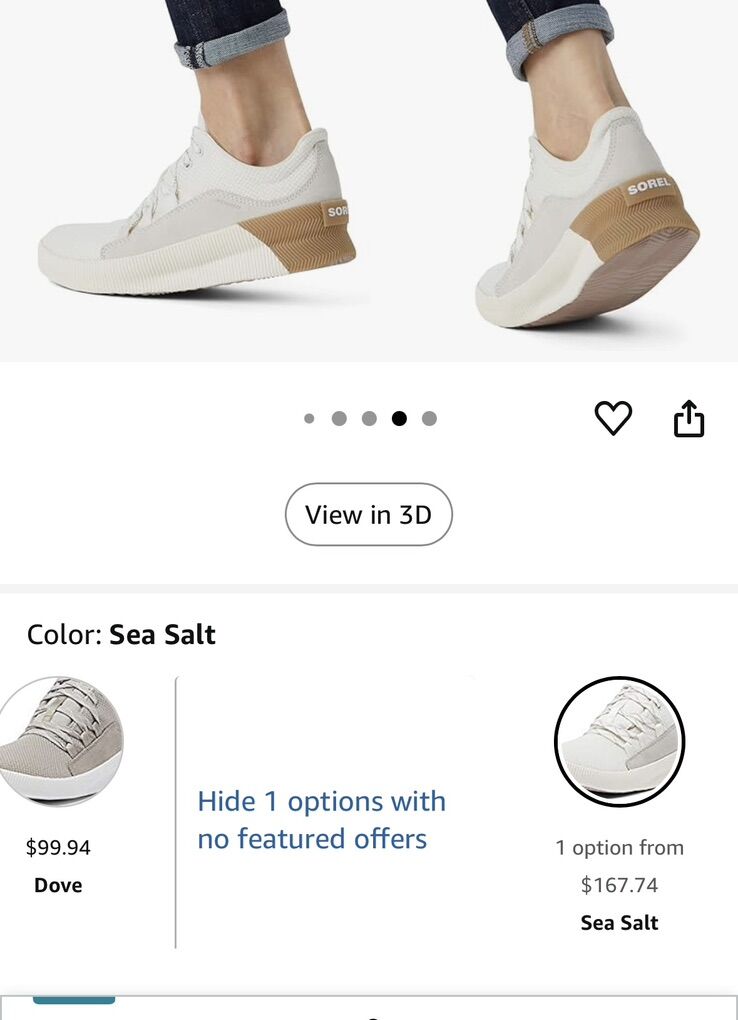Tap the Dove color name label
Viewport: 738px width, 1020px height.
(58, 885)
